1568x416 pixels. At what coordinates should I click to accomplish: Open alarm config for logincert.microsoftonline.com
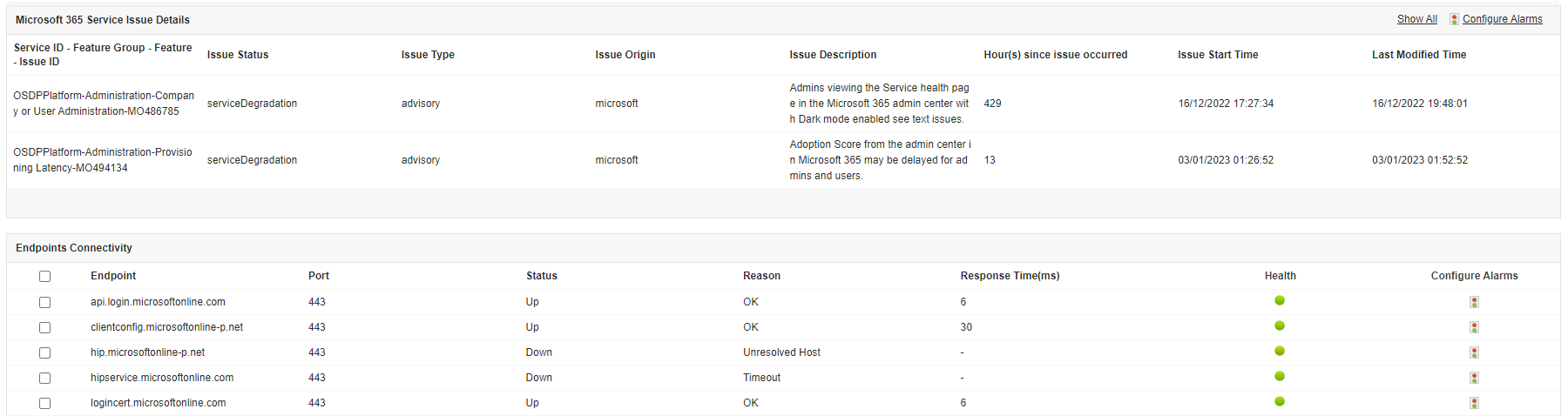tap(1474, 403)
